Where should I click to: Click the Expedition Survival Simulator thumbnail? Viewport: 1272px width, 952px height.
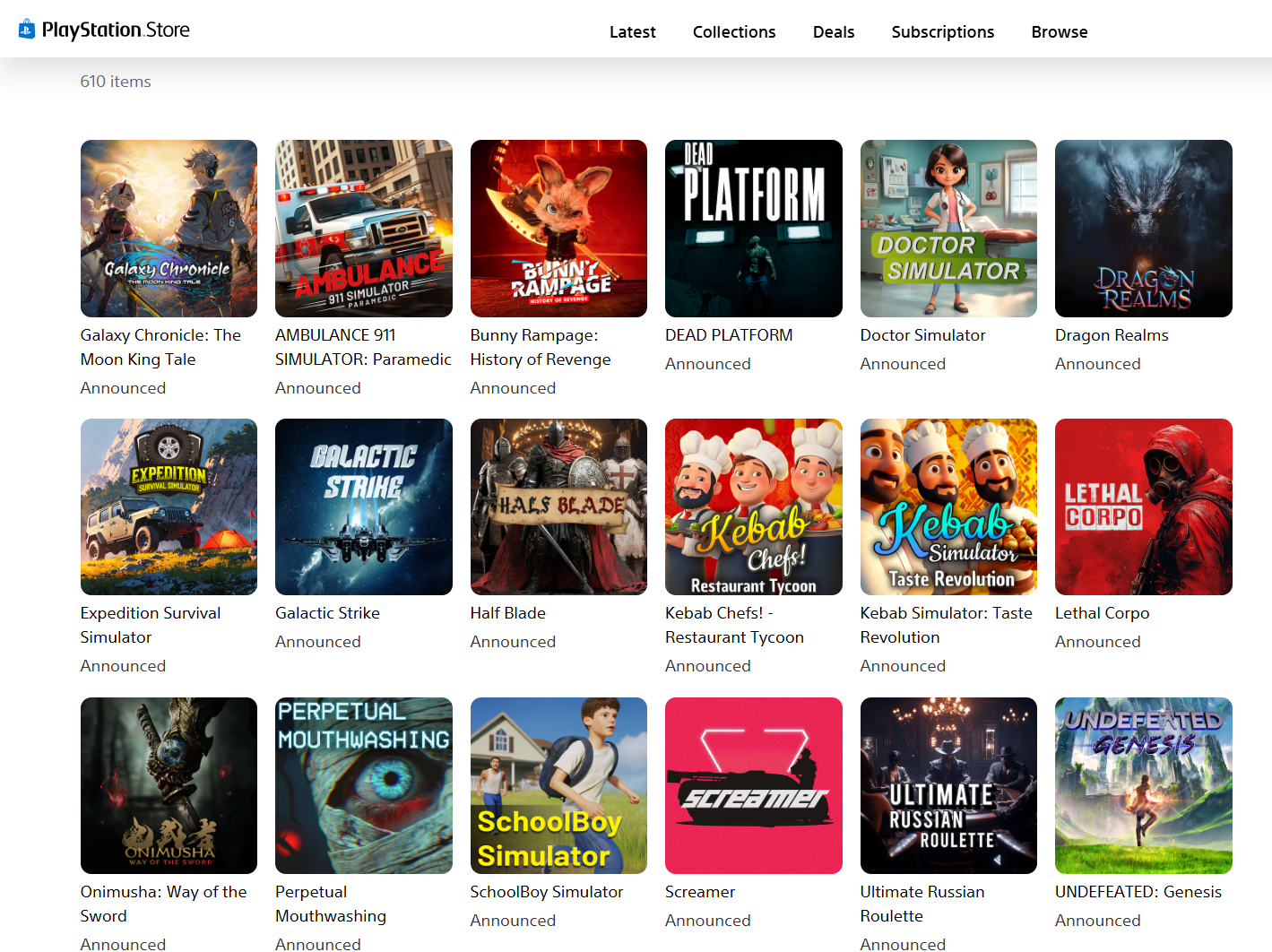point(169,506)
